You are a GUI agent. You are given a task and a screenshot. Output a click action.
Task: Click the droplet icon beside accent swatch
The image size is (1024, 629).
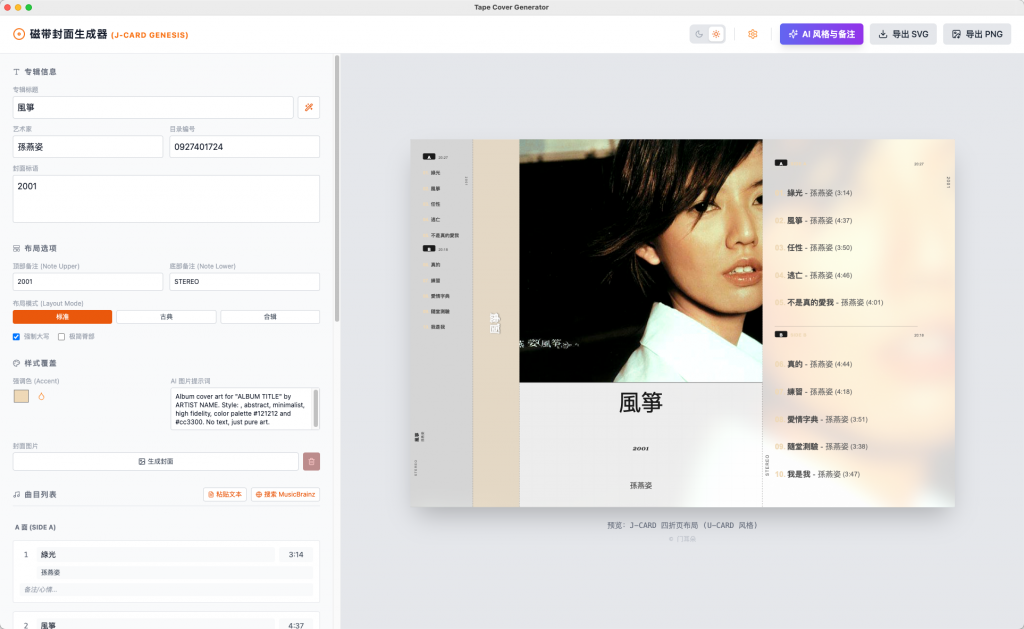(42, 396)
